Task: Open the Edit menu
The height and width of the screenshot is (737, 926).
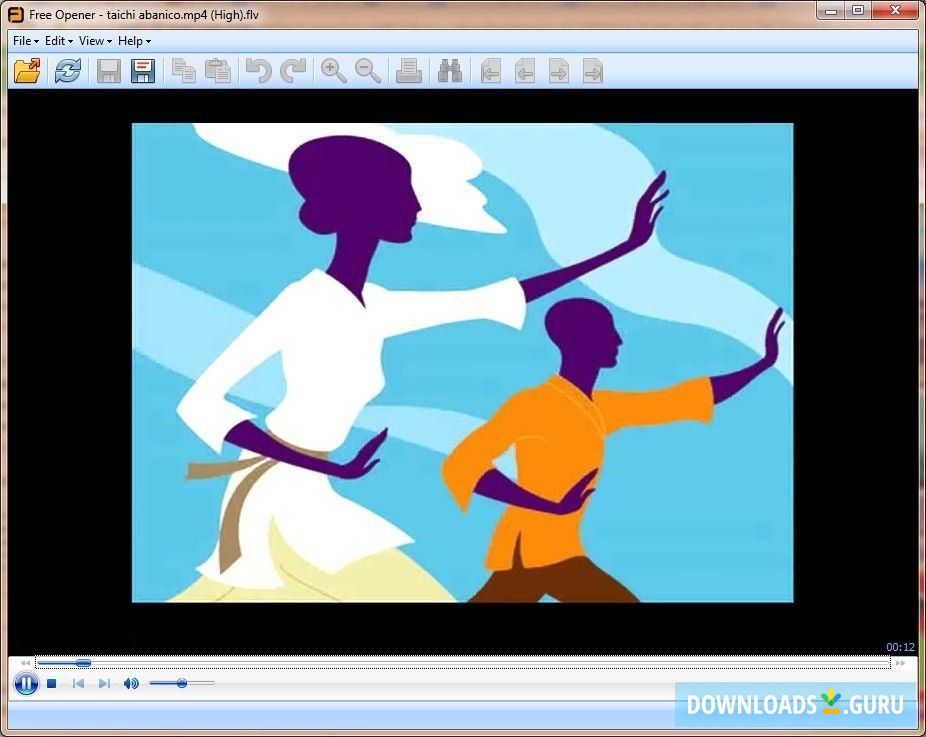Action: point(58,41)
